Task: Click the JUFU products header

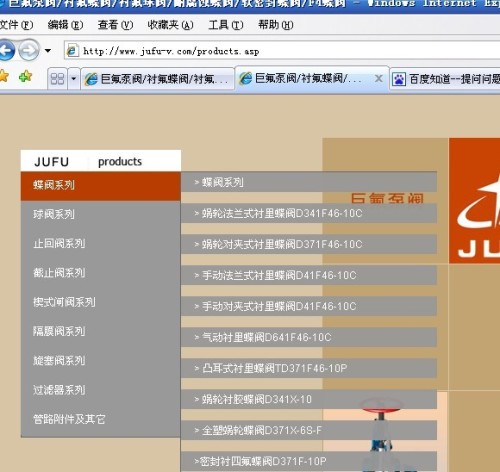Action: coord(101,161)
